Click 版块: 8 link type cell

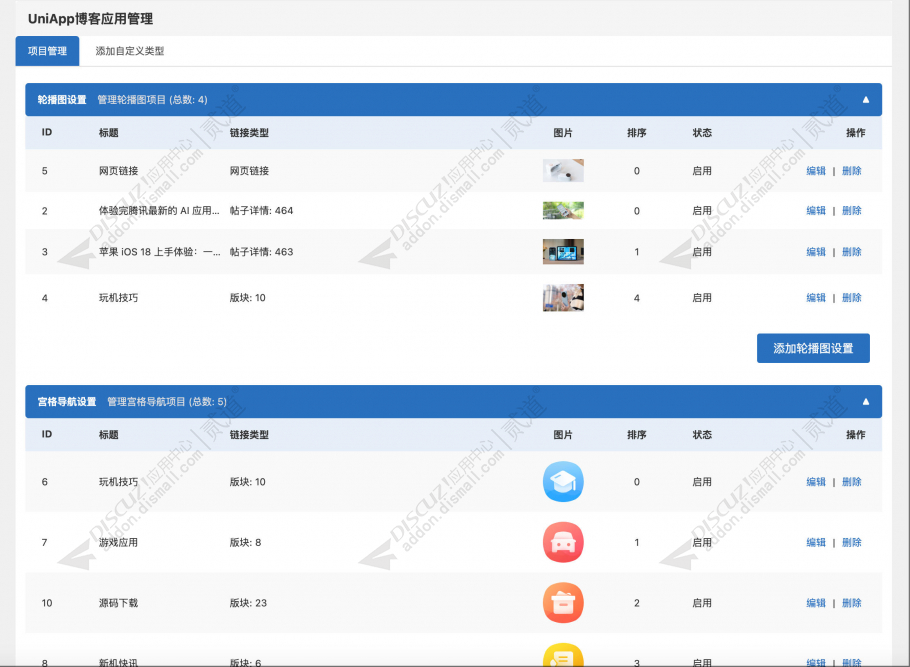click(x=245, y=542)
